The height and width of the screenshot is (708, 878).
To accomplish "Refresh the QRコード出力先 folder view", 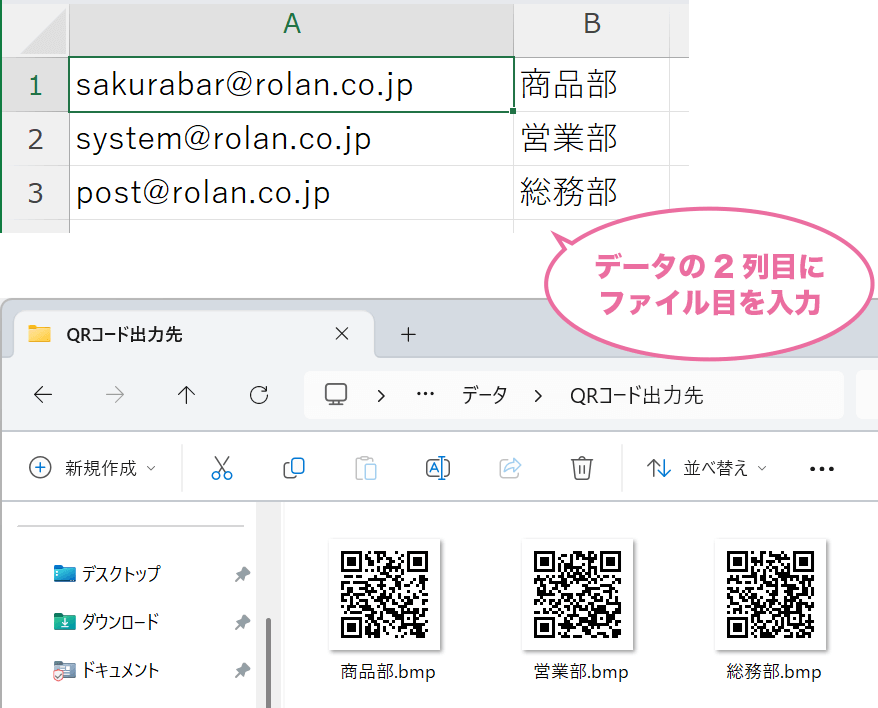I will pos(259,394).
